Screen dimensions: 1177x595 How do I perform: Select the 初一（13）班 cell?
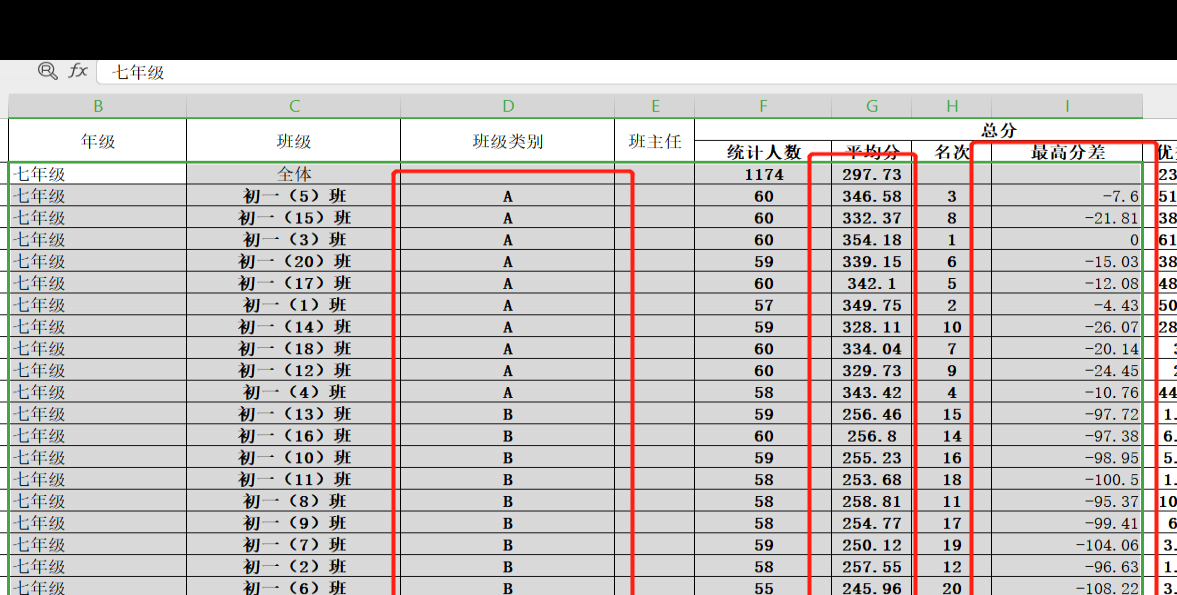(293, 413)
